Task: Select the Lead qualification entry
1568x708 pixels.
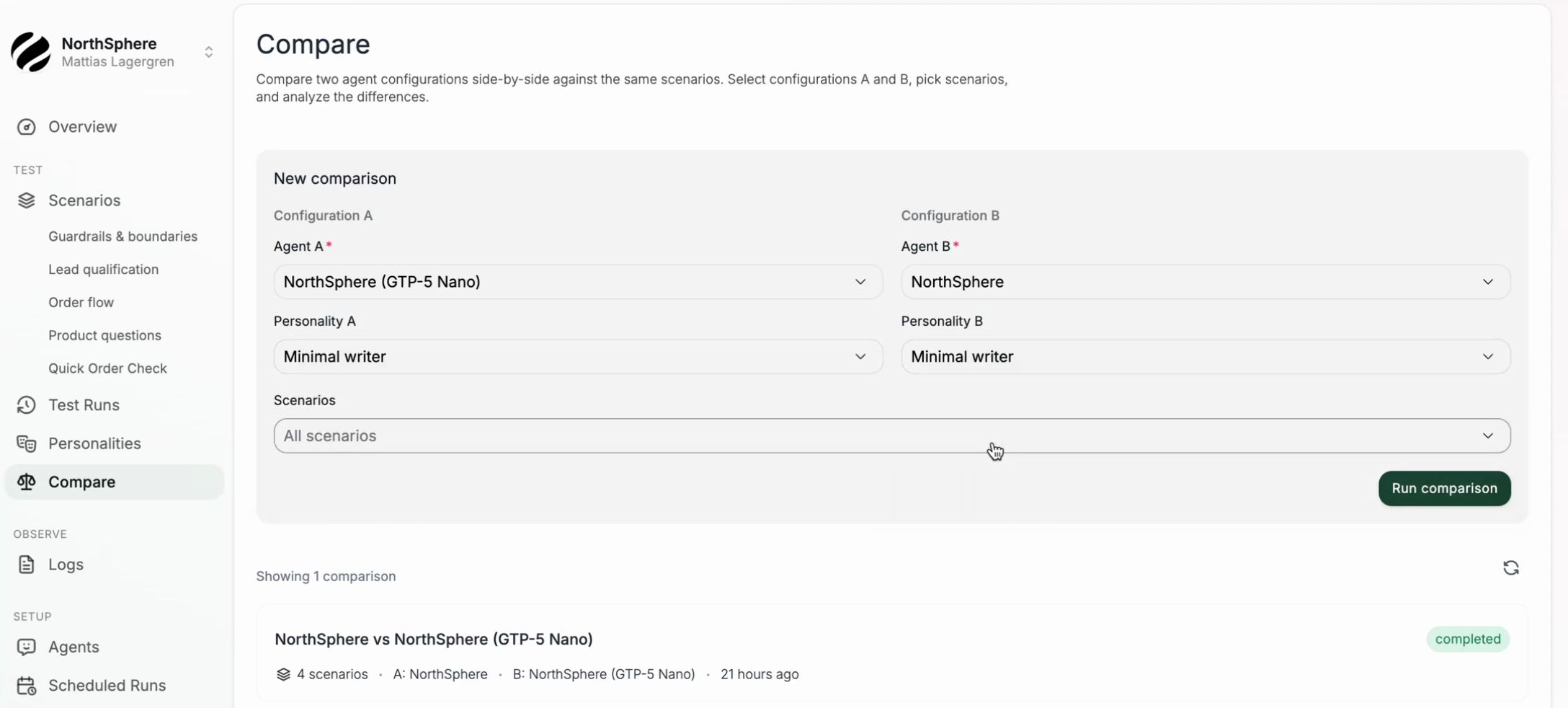Action: 104,269
